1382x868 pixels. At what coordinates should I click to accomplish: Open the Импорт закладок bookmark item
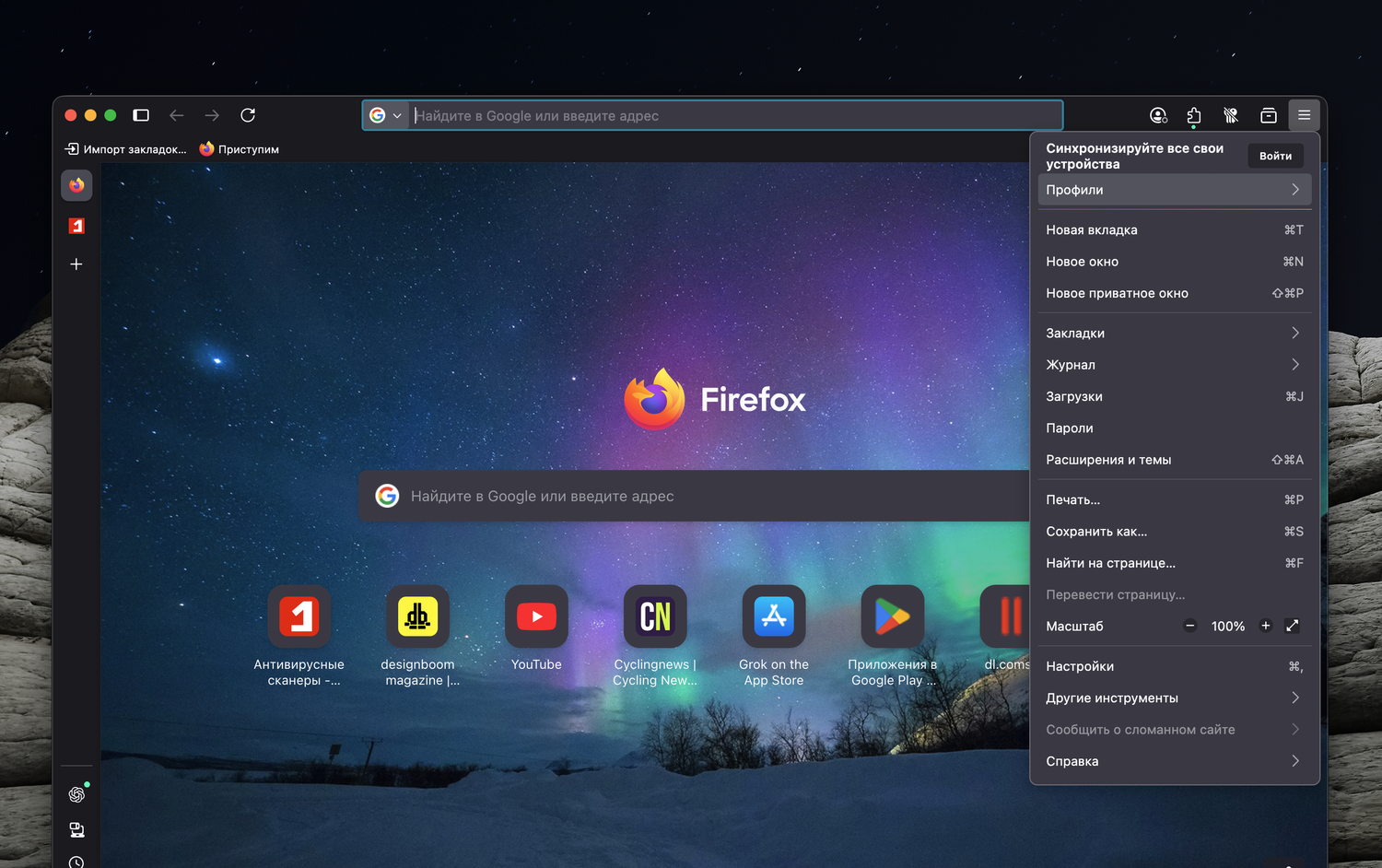[125, 149]
